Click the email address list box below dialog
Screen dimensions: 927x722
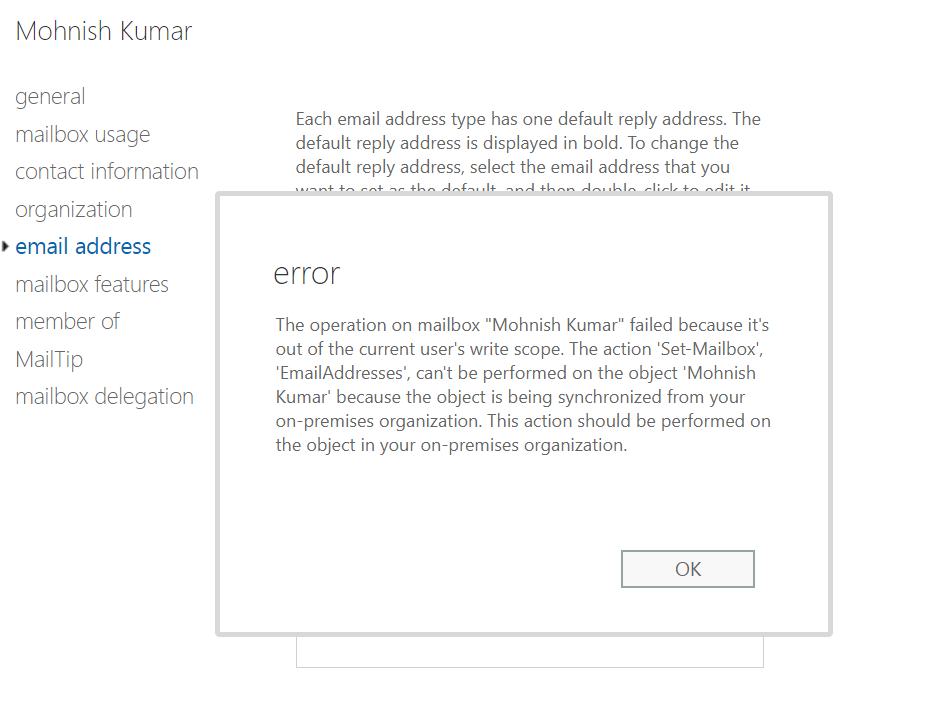(x=529, y=652)
